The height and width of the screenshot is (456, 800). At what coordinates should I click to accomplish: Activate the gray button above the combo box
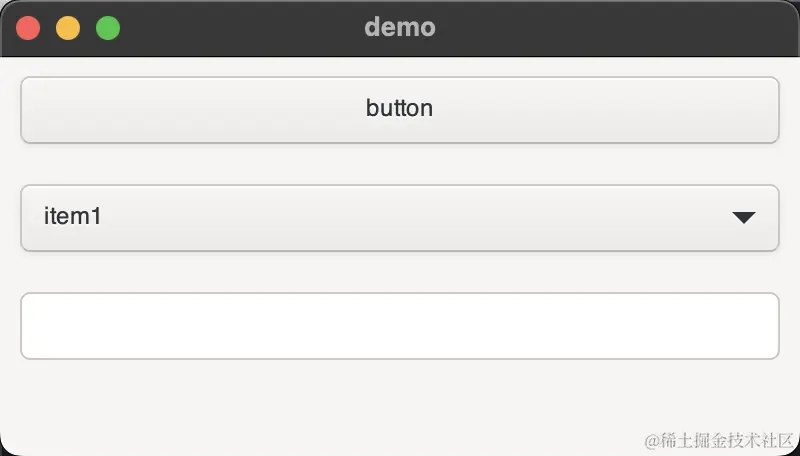click(x=399, y=110)
